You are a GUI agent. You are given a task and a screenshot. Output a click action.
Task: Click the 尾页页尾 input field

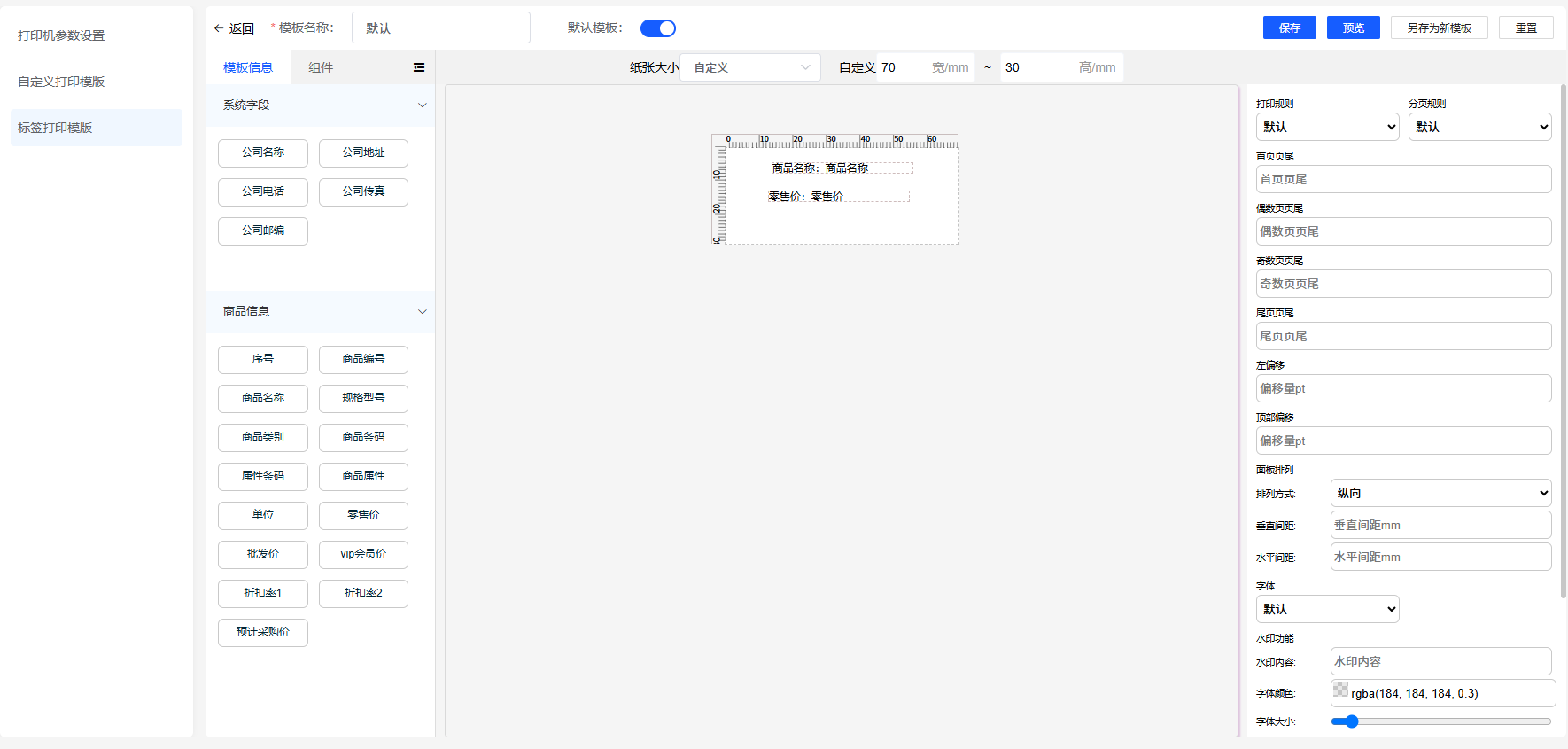[1403, 336]
